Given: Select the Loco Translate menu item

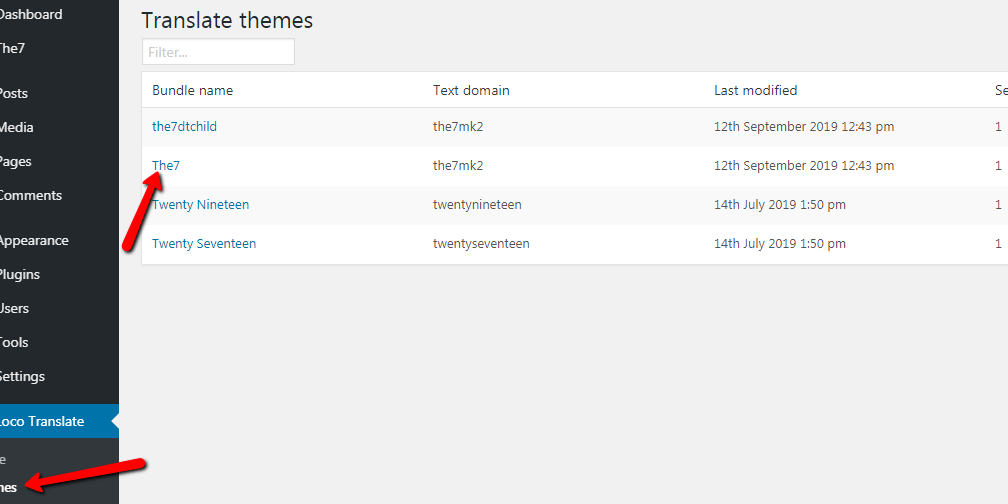Looking at the screenshot, I should [x=42, y=422].
